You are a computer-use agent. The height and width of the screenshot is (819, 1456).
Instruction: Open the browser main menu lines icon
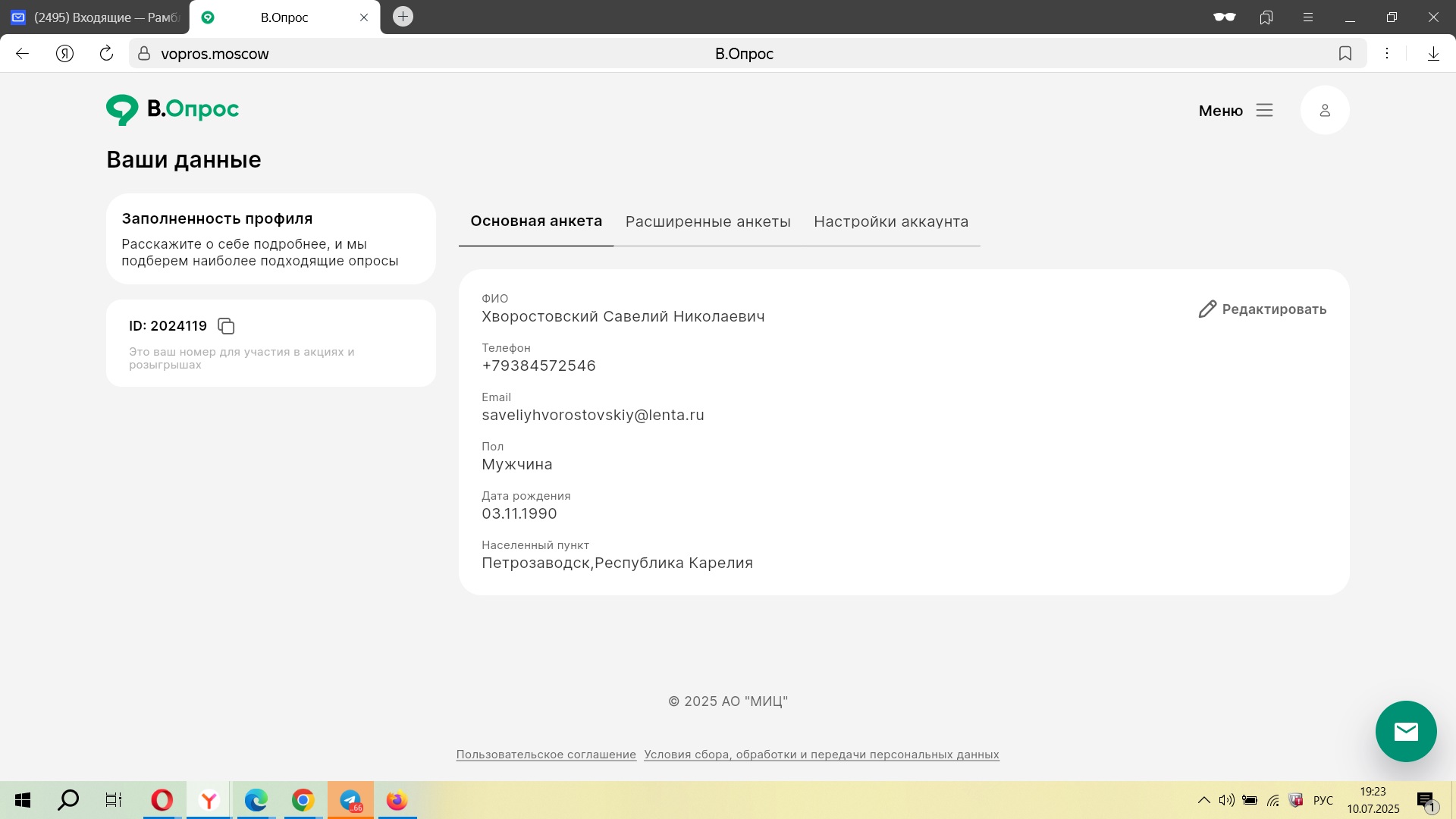[1307, 17]
